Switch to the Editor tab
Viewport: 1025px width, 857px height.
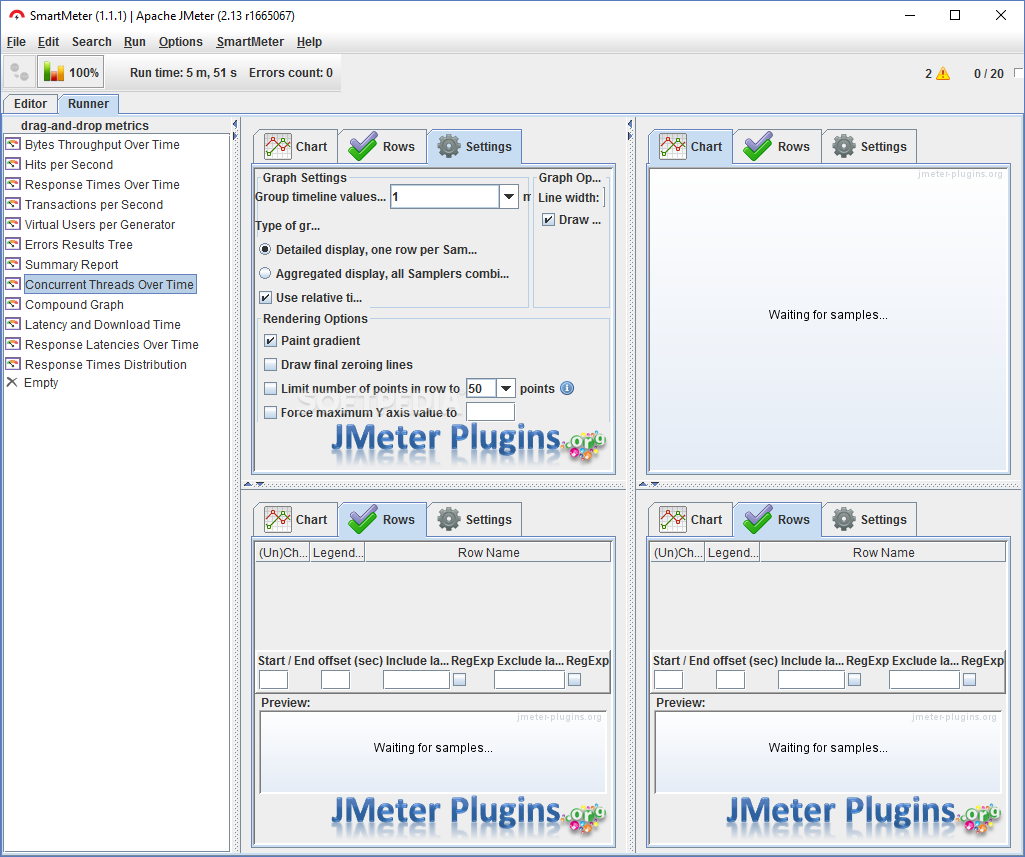tap(30, 104)
